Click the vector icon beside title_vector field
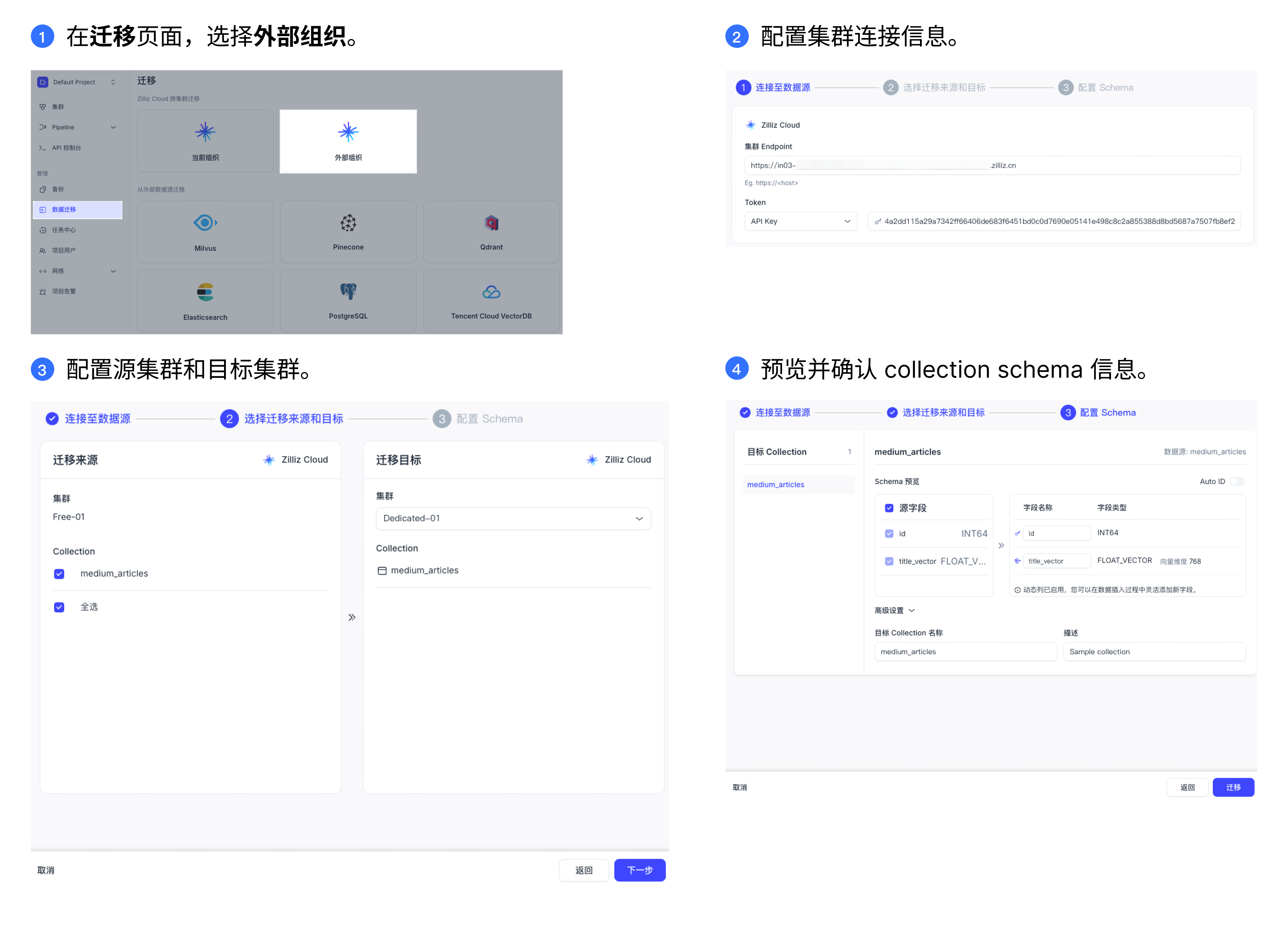1288x933 pixels. pos(1017,561)
